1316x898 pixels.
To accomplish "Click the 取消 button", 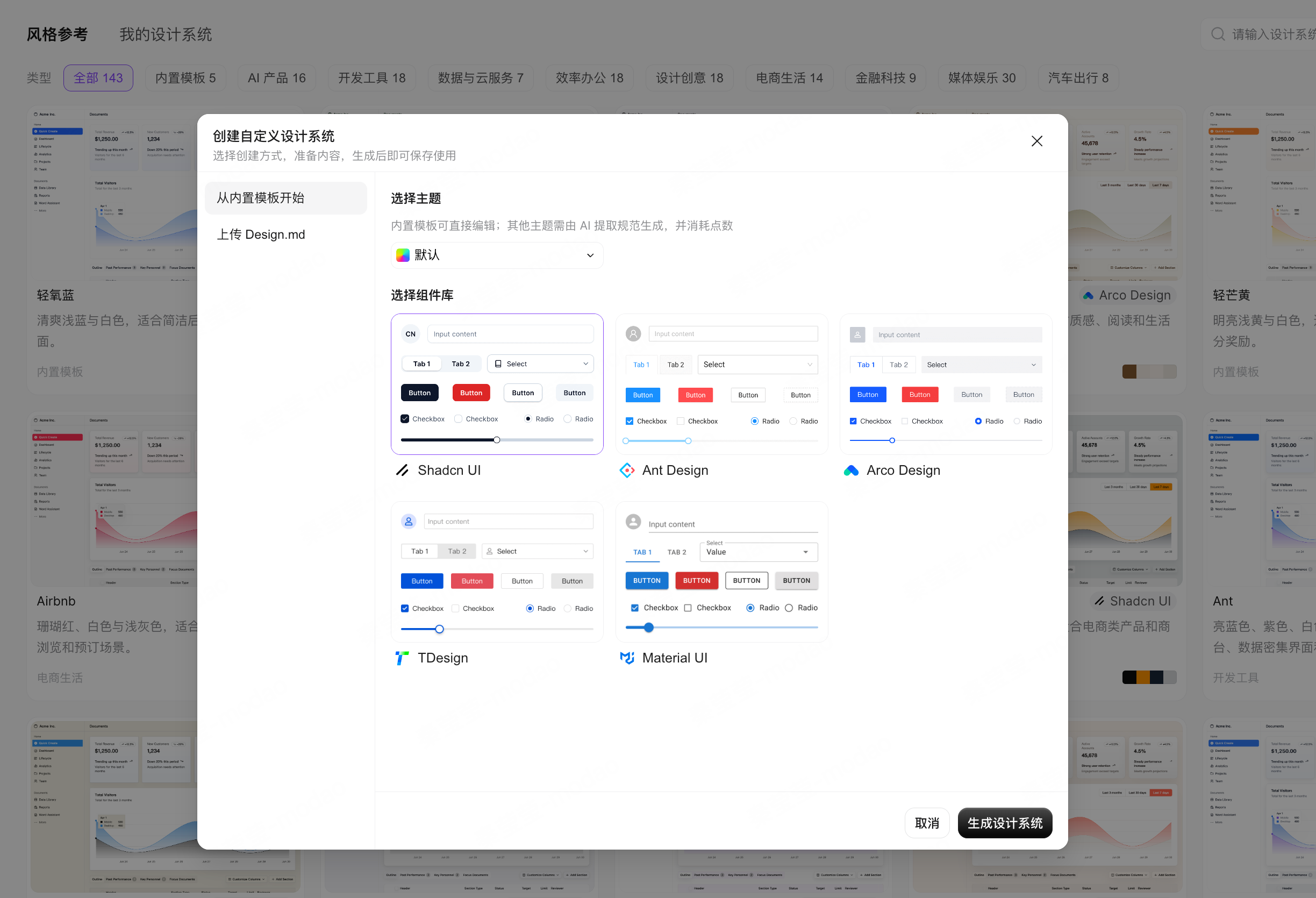I will 927,823.
